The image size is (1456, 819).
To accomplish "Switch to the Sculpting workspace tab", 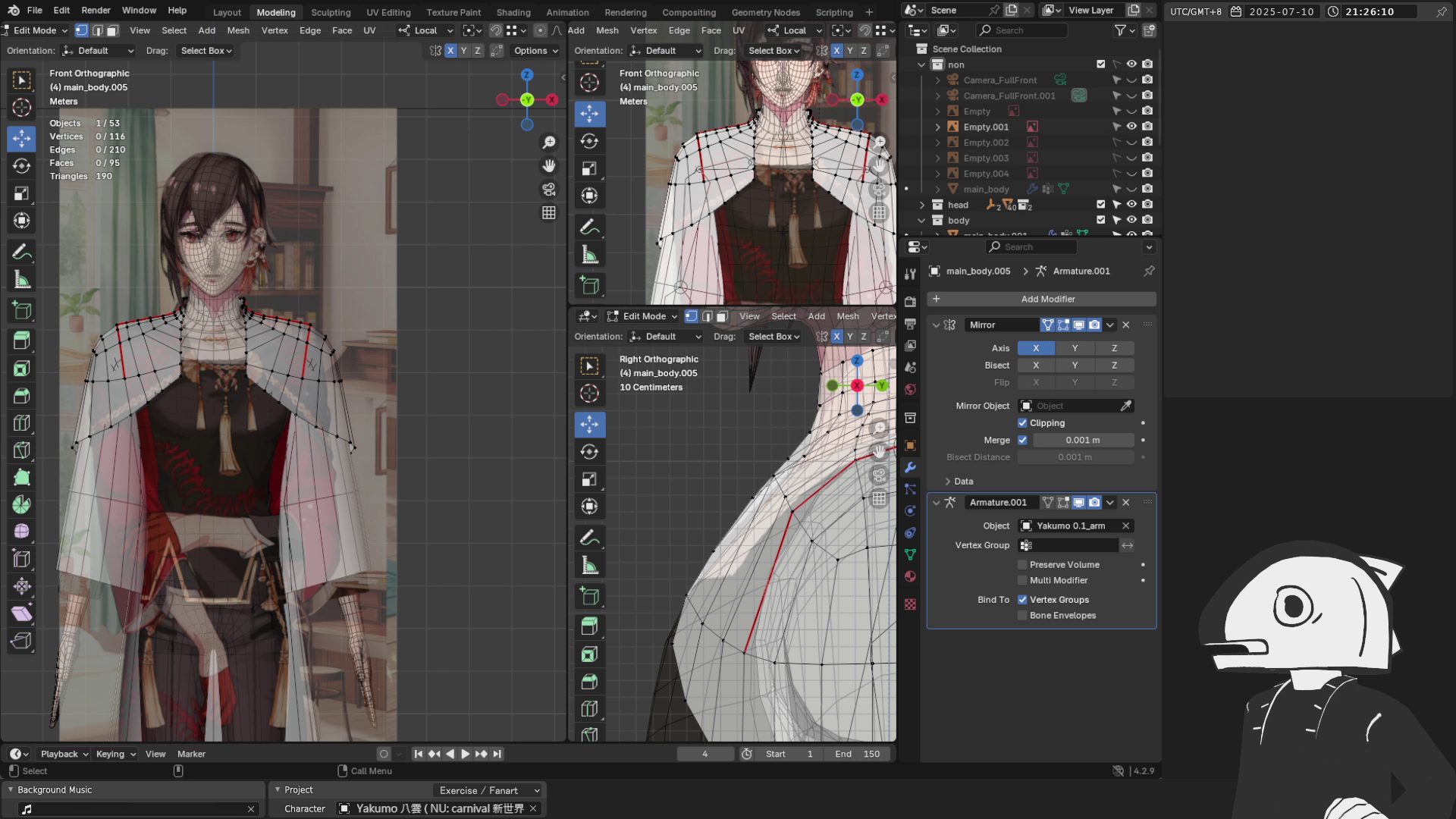I will click(331, 12).
